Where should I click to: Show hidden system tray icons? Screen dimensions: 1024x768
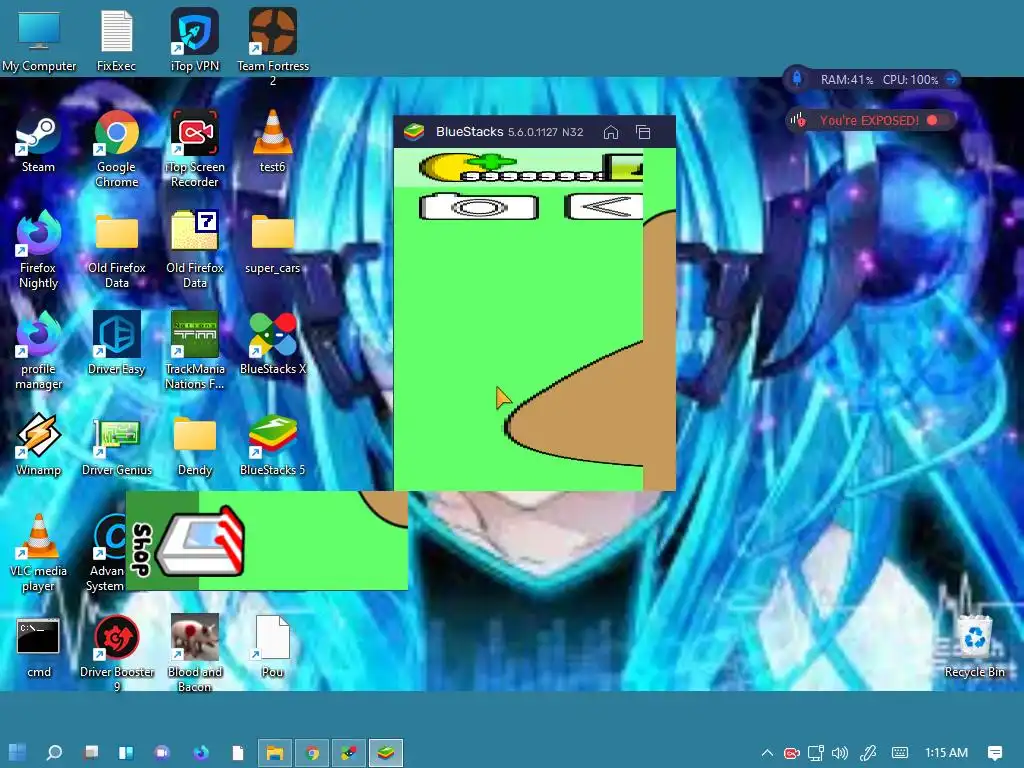tap(767, 753)
